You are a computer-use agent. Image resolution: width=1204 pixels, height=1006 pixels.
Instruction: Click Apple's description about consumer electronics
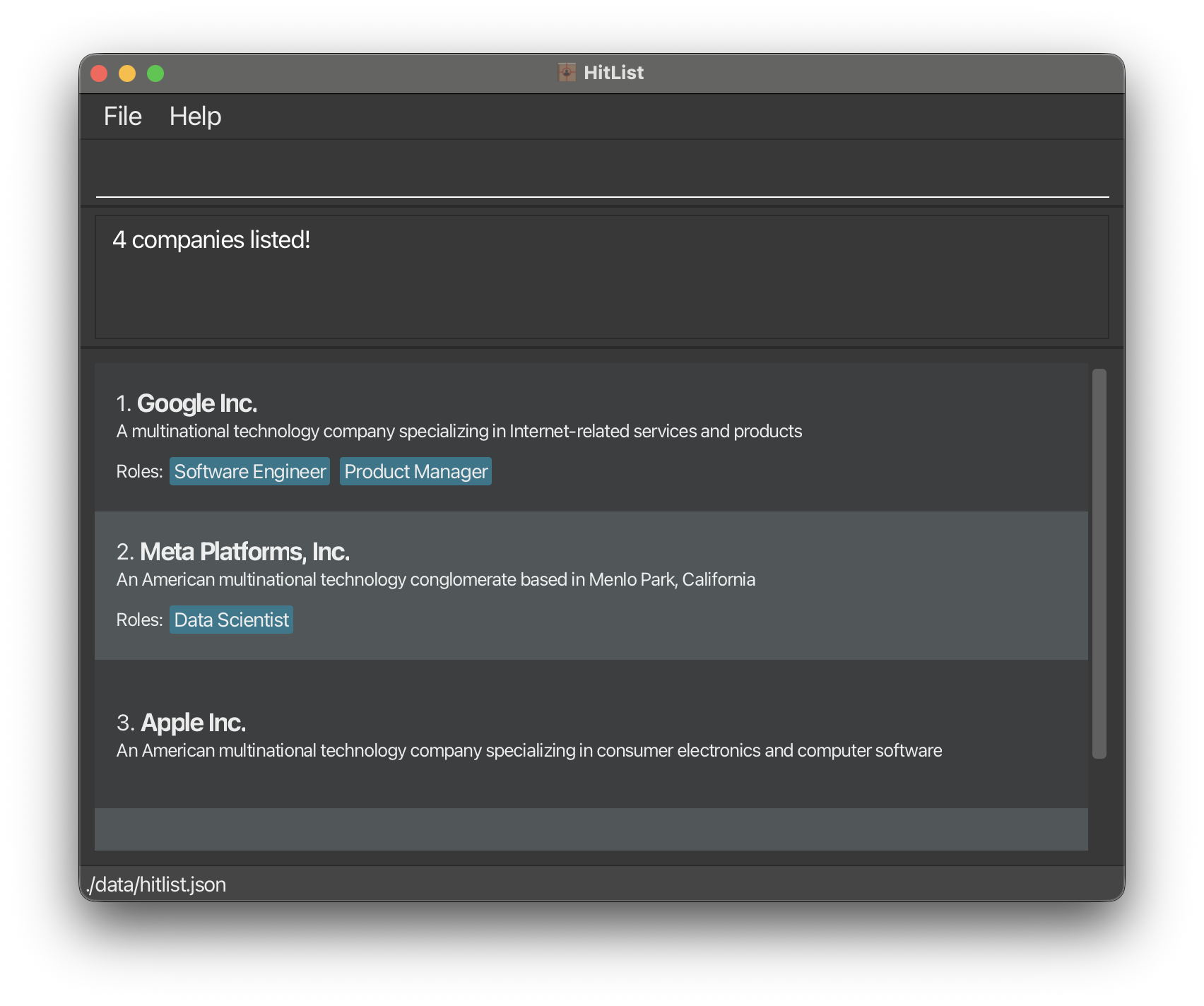pos(529,751)
